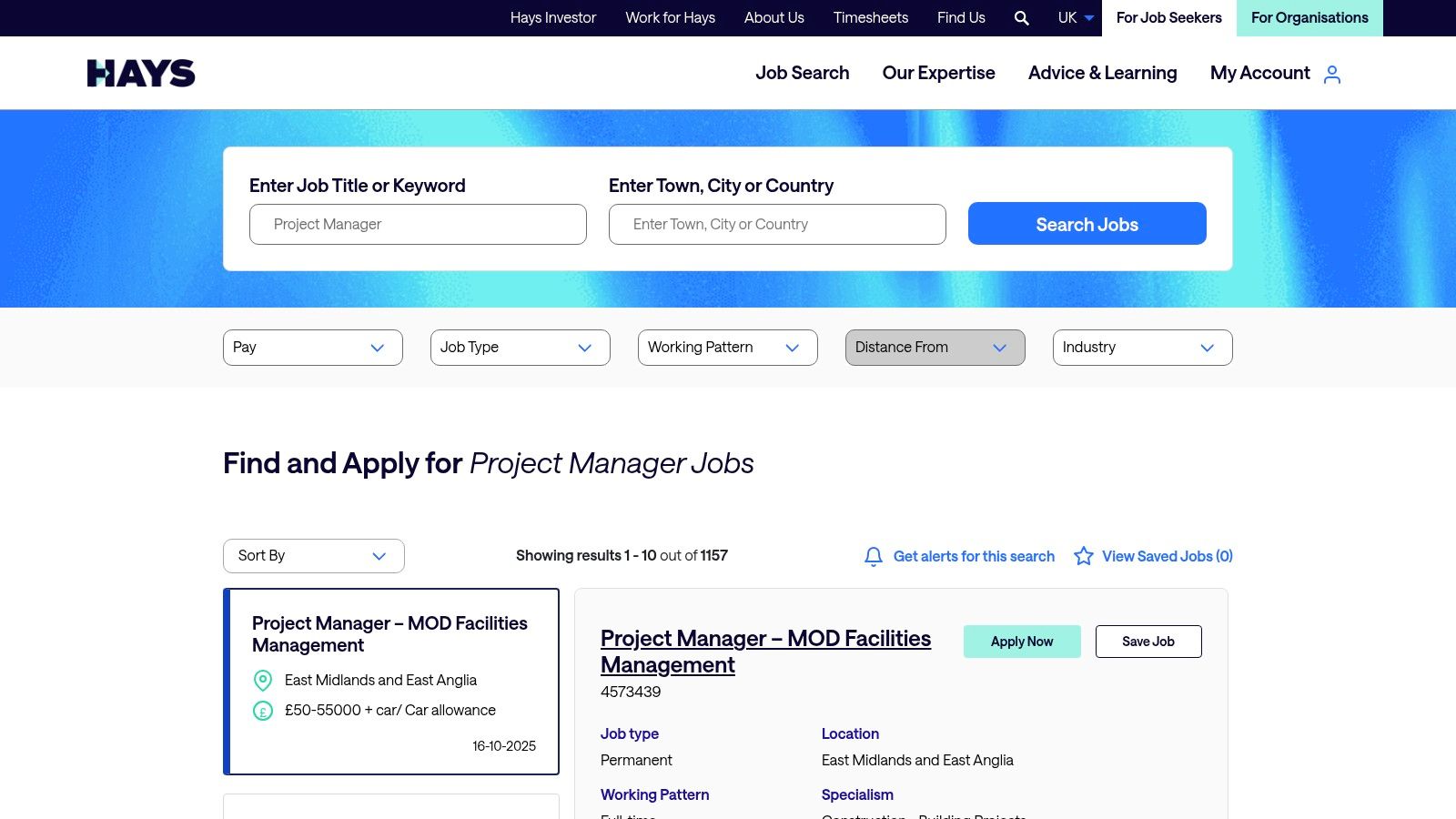The image size is (1456, 819).
Task: Click the saved jobs star icon
Action: coord(1083,556)
